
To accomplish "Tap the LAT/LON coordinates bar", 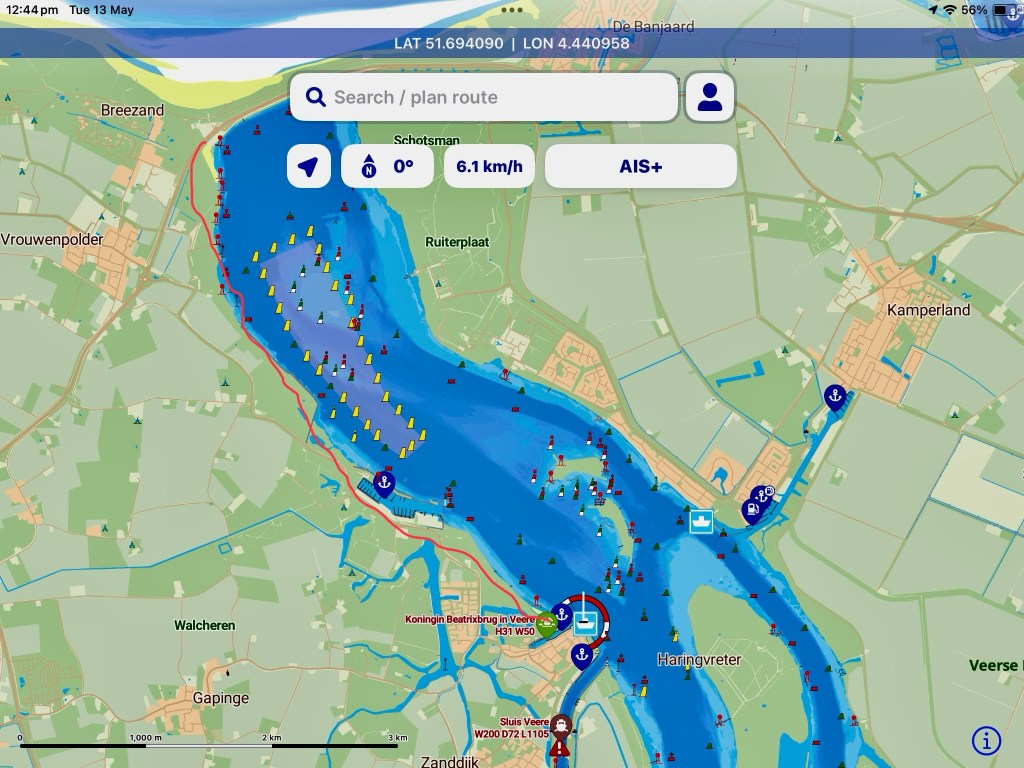I will coord(512,43).
